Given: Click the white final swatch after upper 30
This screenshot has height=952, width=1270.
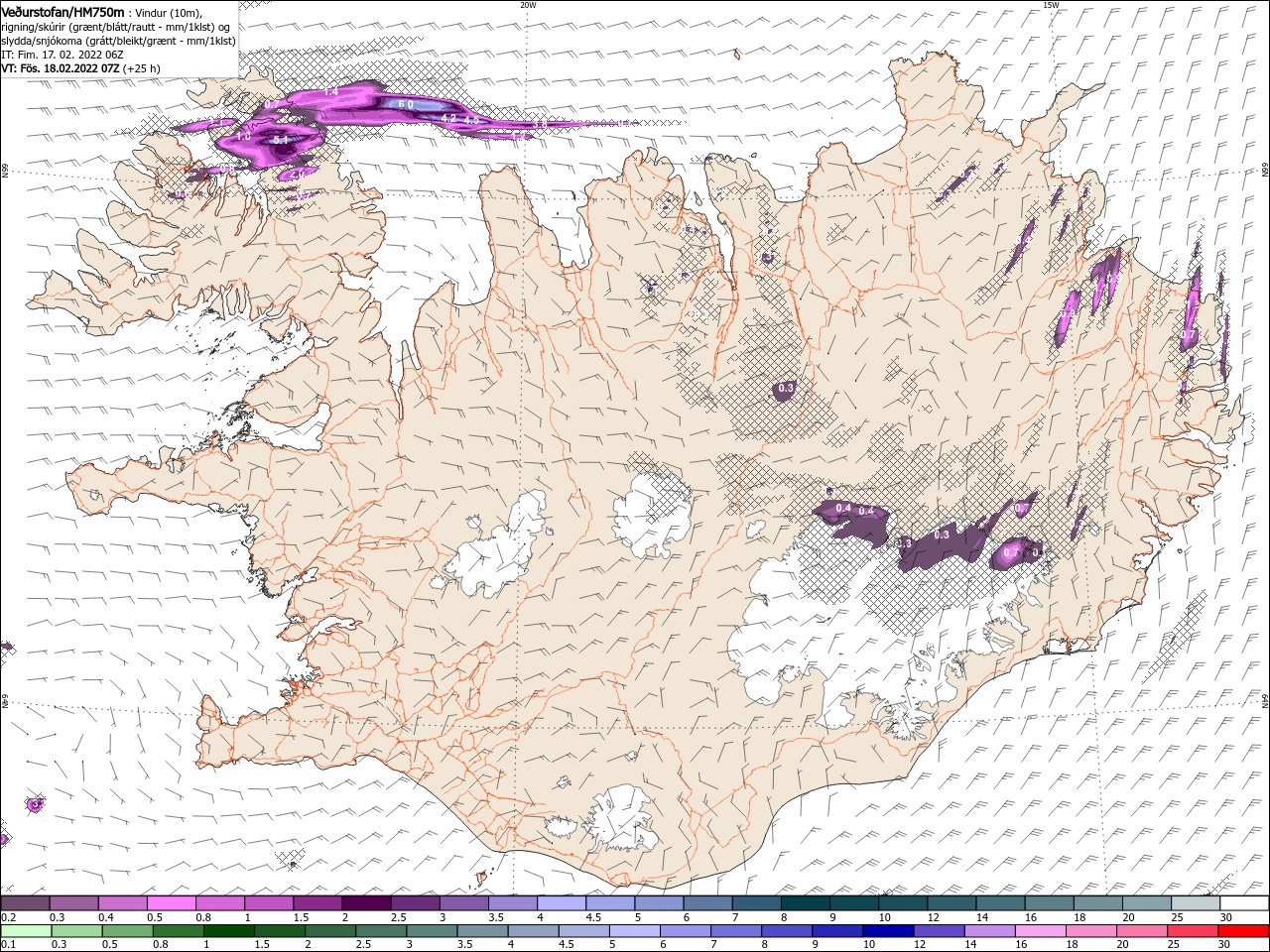Looking at the screenshot, I should 1244,903.
